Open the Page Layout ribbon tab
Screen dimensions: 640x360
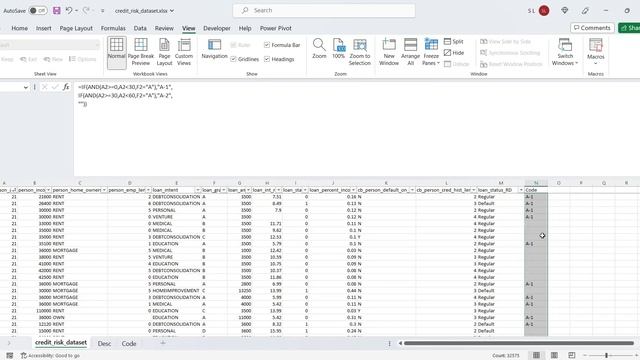tap(76, 28)
